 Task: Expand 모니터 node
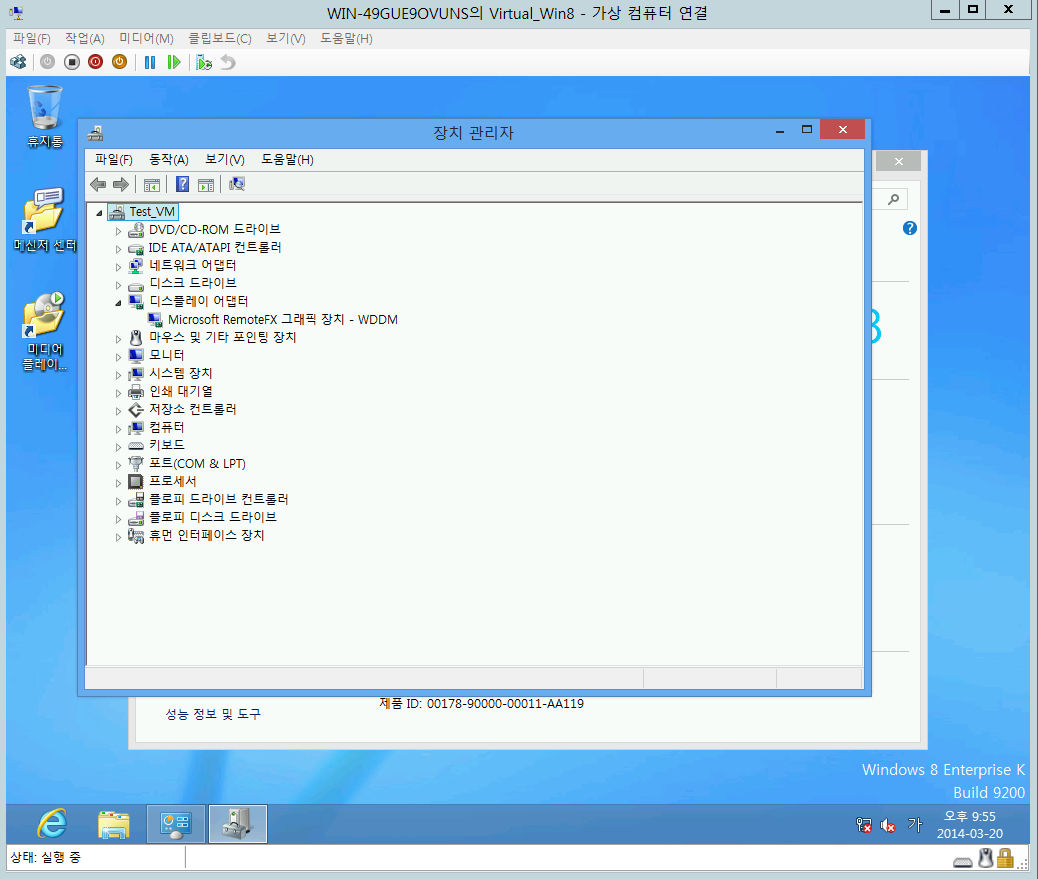click(118, 357)
